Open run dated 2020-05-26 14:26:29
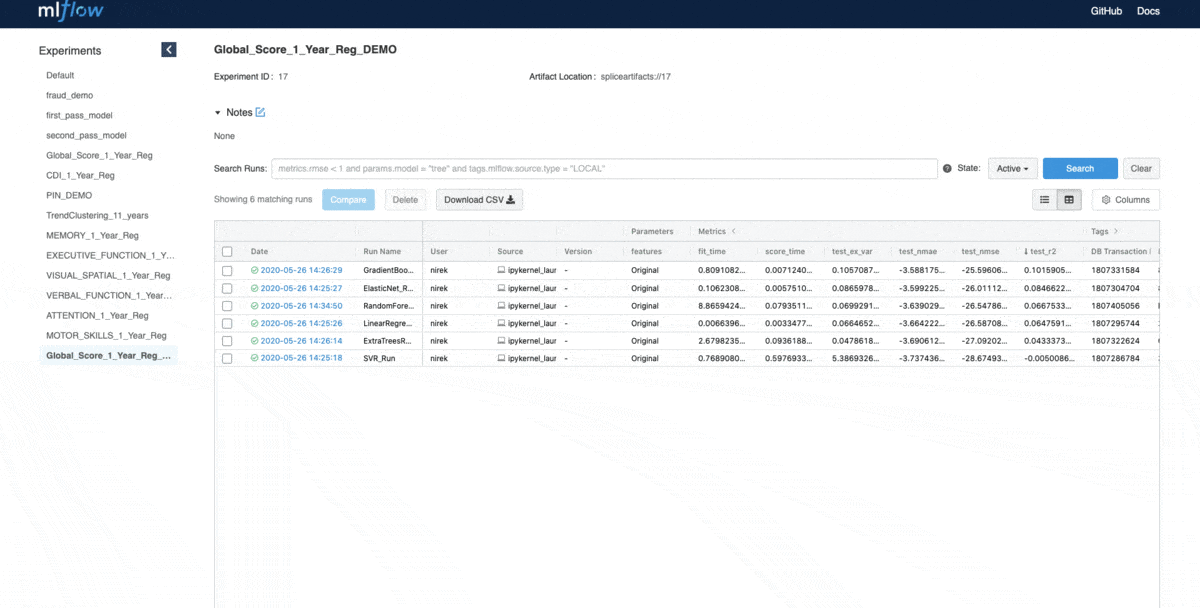Screen dimensions: 1200x608 (301, 270)
